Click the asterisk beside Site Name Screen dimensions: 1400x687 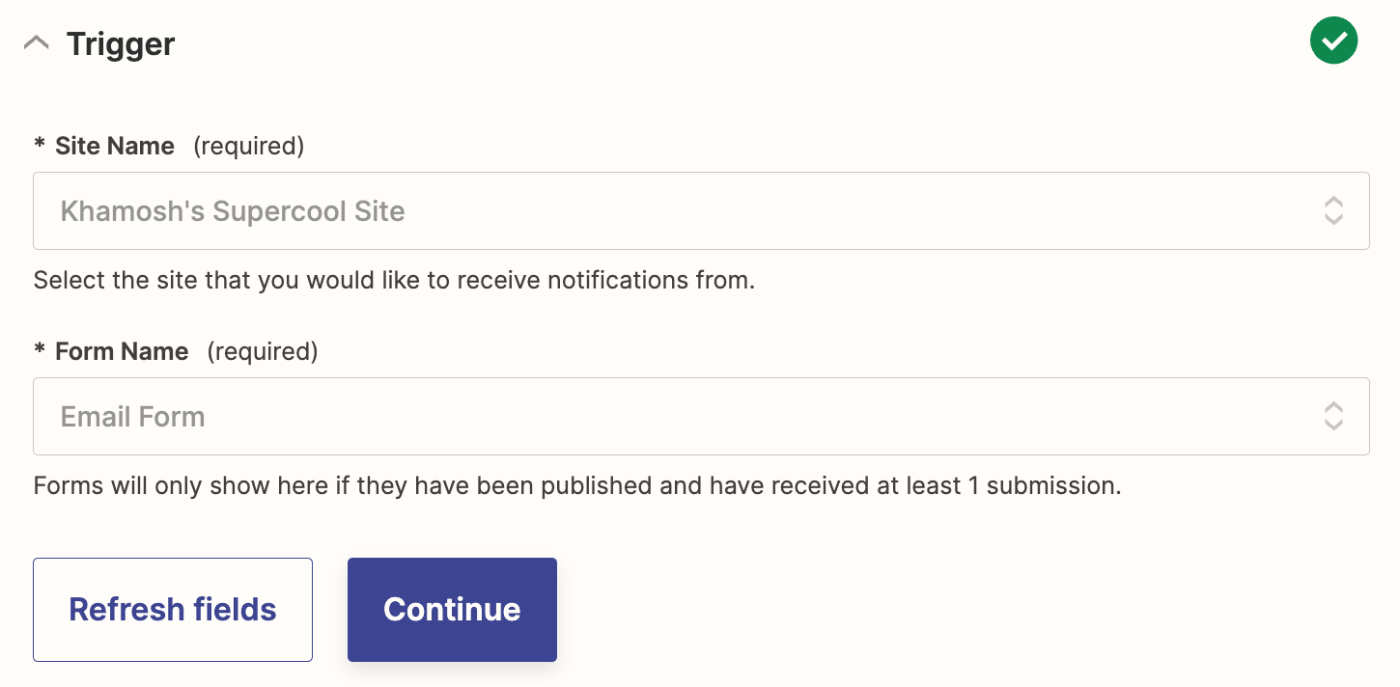coord(40,146)
